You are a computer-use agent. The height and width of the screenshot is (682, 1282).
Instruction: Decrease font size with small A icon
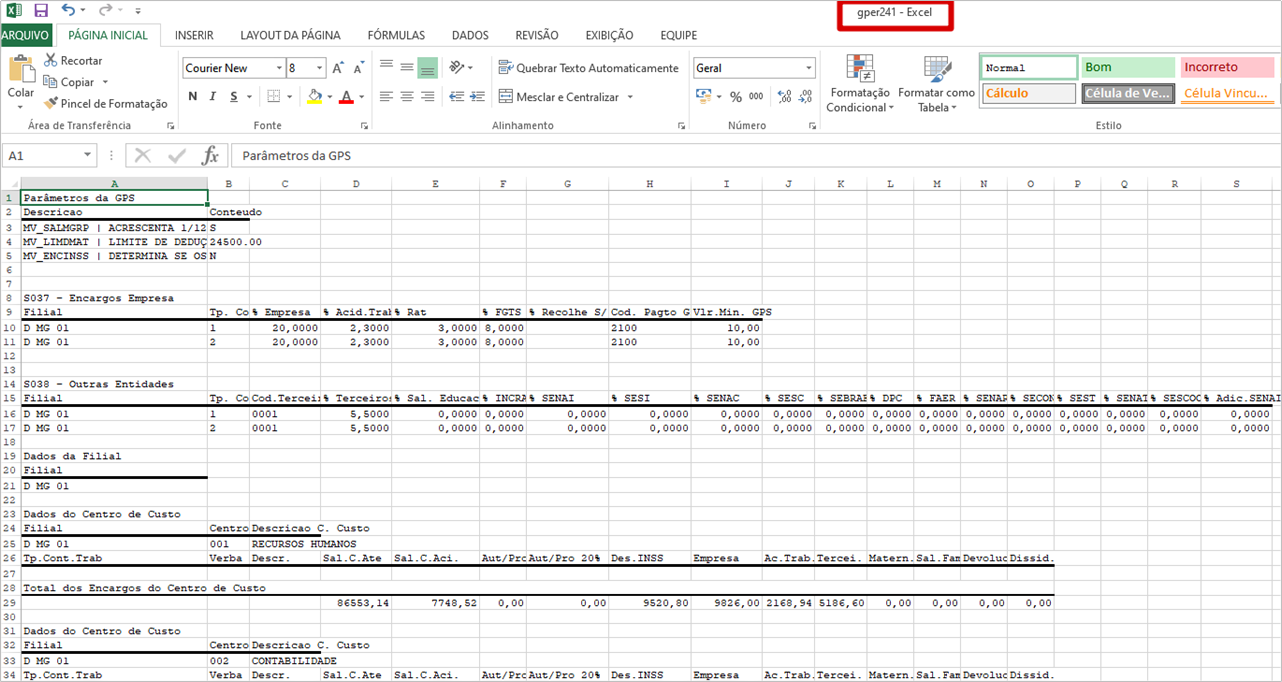(x=360, y=68)
